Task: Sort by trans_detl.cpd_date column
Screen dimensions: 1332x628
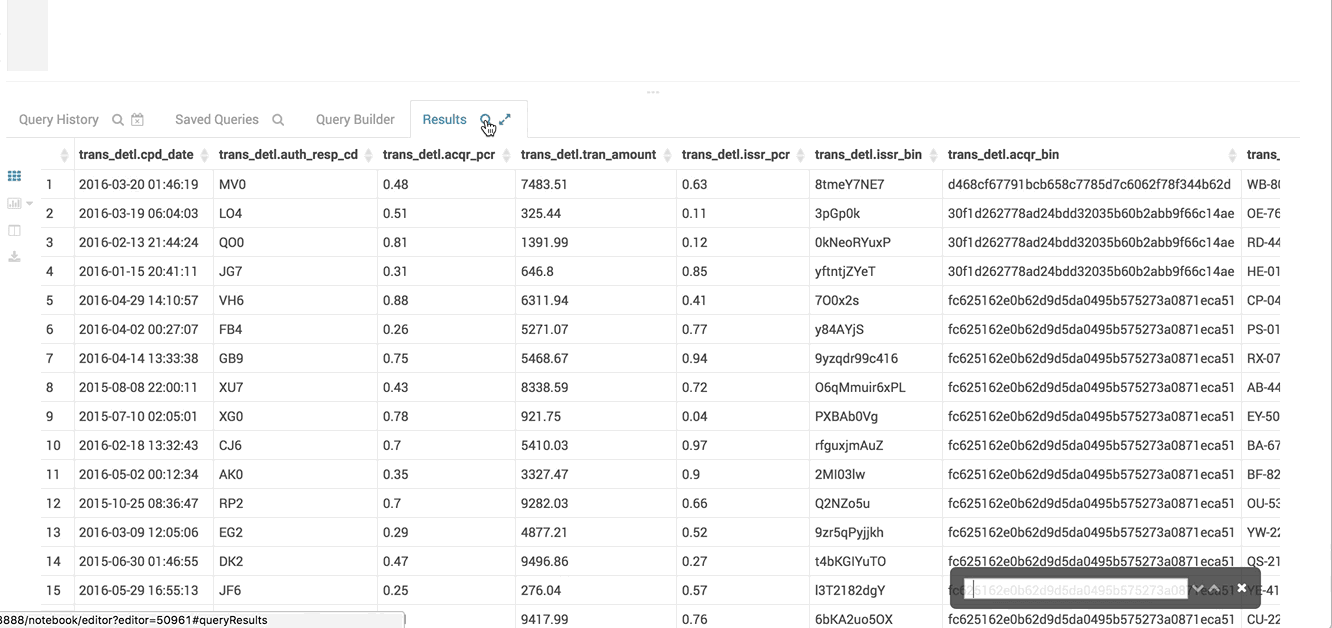Action: (136, 155)
